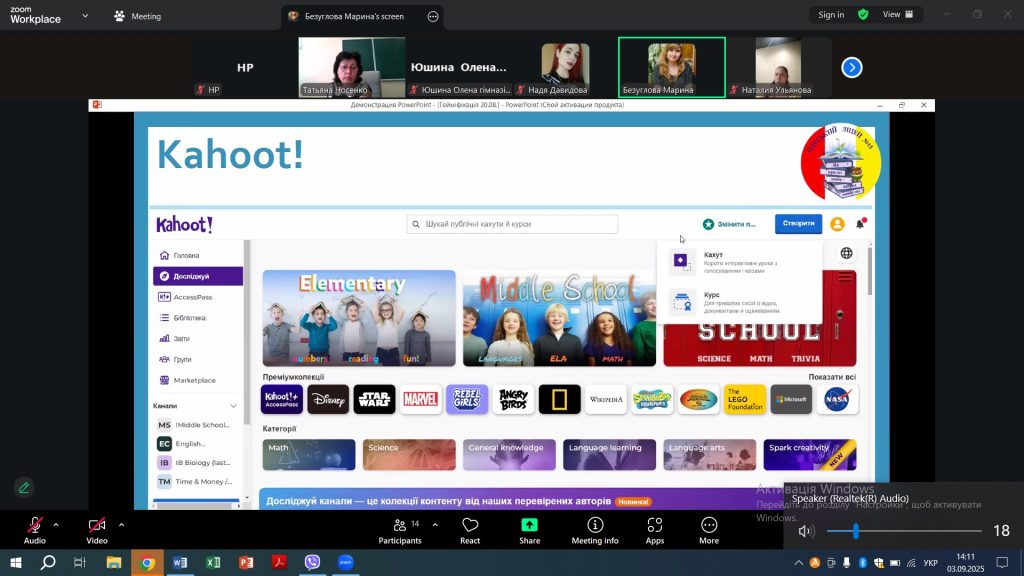Open the Kahoot!+ AccessPass collection tile

281,399
